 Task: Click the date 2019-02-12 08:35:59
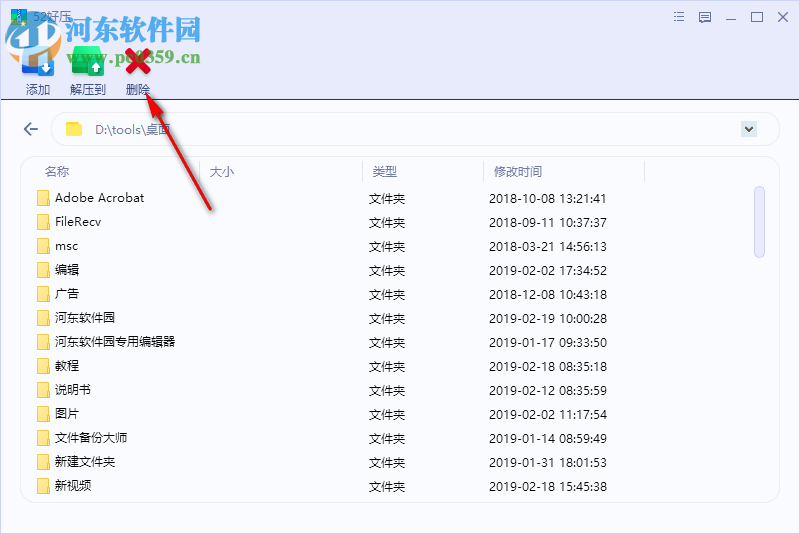click(x=547, y=390)
